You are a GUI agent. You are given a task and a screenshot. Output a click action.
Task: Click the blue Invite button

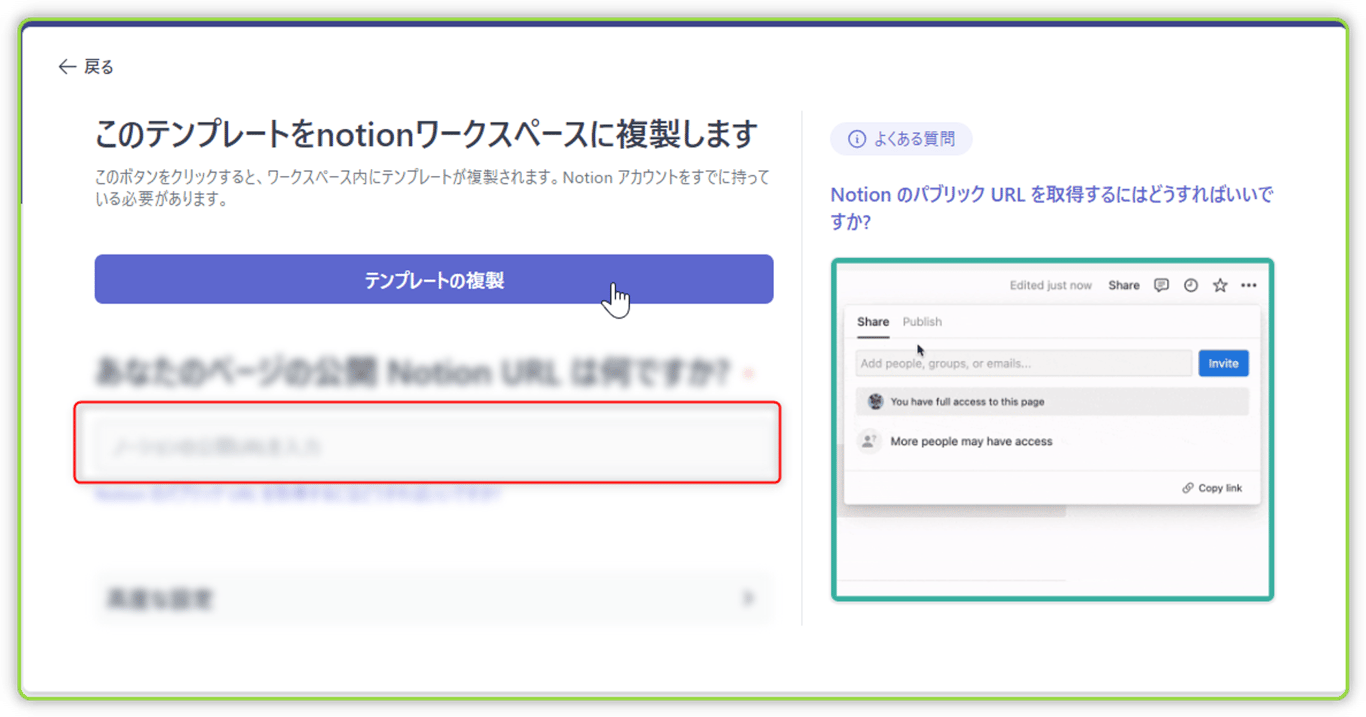tap(1223, 364)
